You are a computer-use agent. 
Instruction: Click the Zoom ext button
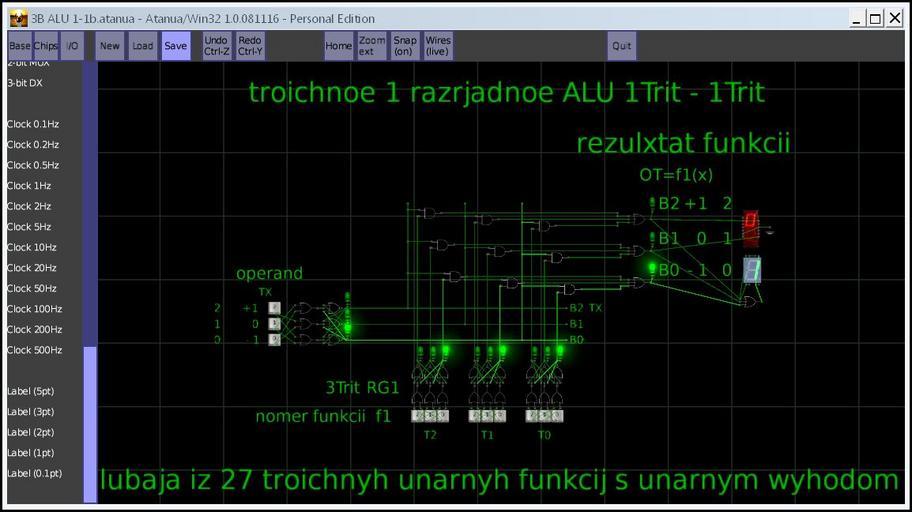pyautogui.click(x=372, y=46)
